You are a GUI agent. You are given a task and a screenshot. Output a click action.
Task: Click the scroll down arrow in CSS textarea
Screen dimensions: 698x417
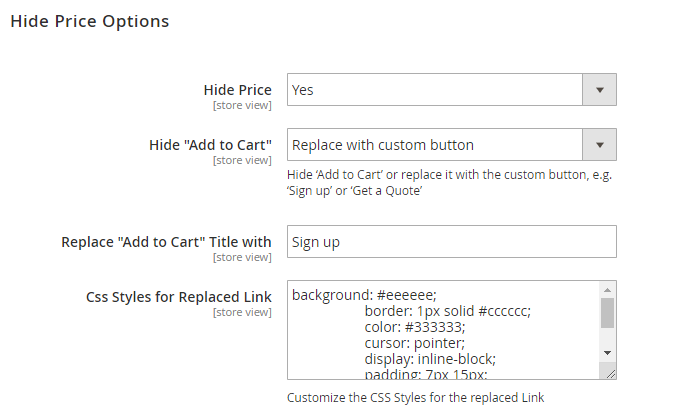[x=607, y=353]
